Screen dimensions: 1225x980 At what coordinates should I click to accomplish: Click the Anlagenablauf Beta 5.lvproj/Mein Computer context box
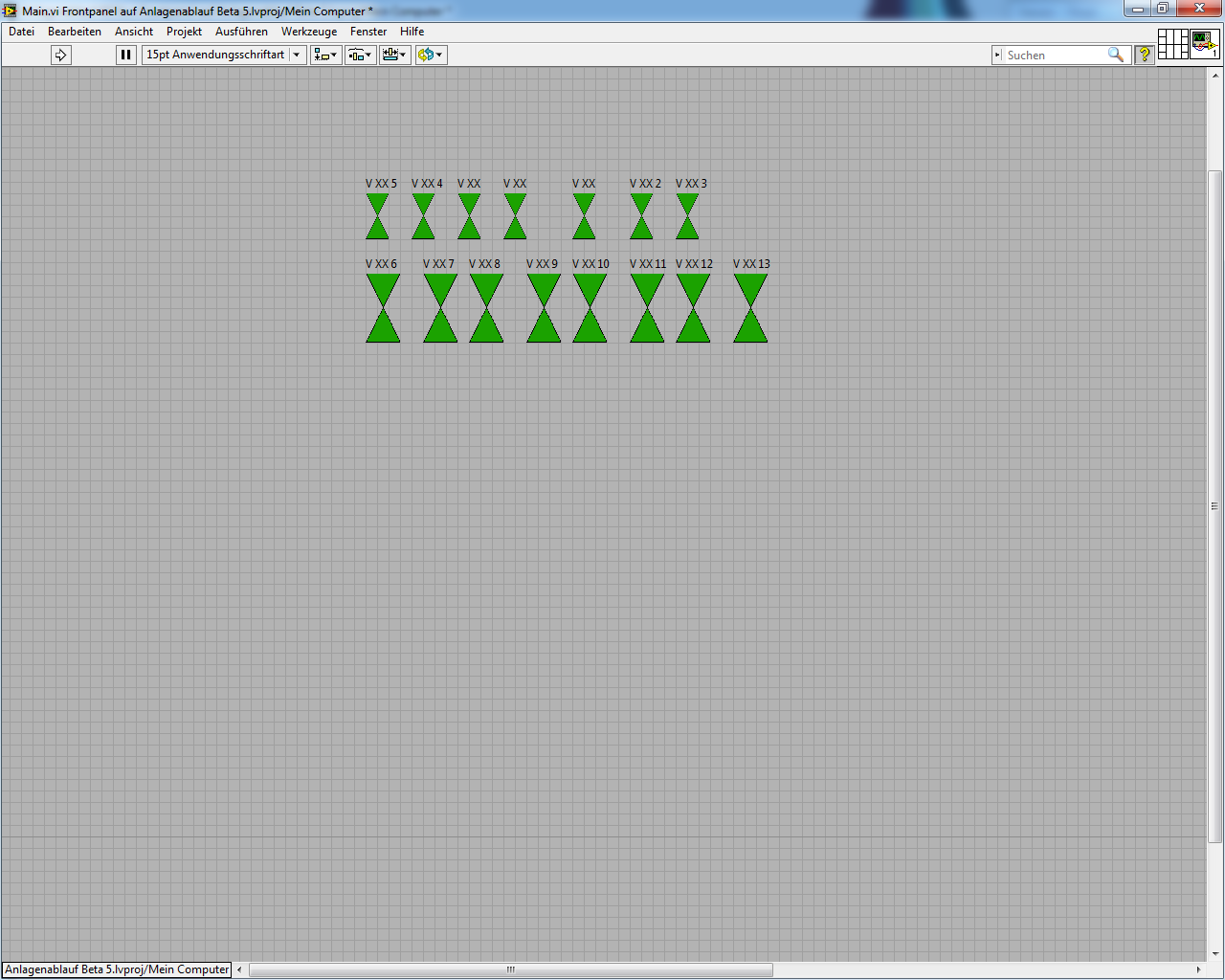tap(117, 969)
